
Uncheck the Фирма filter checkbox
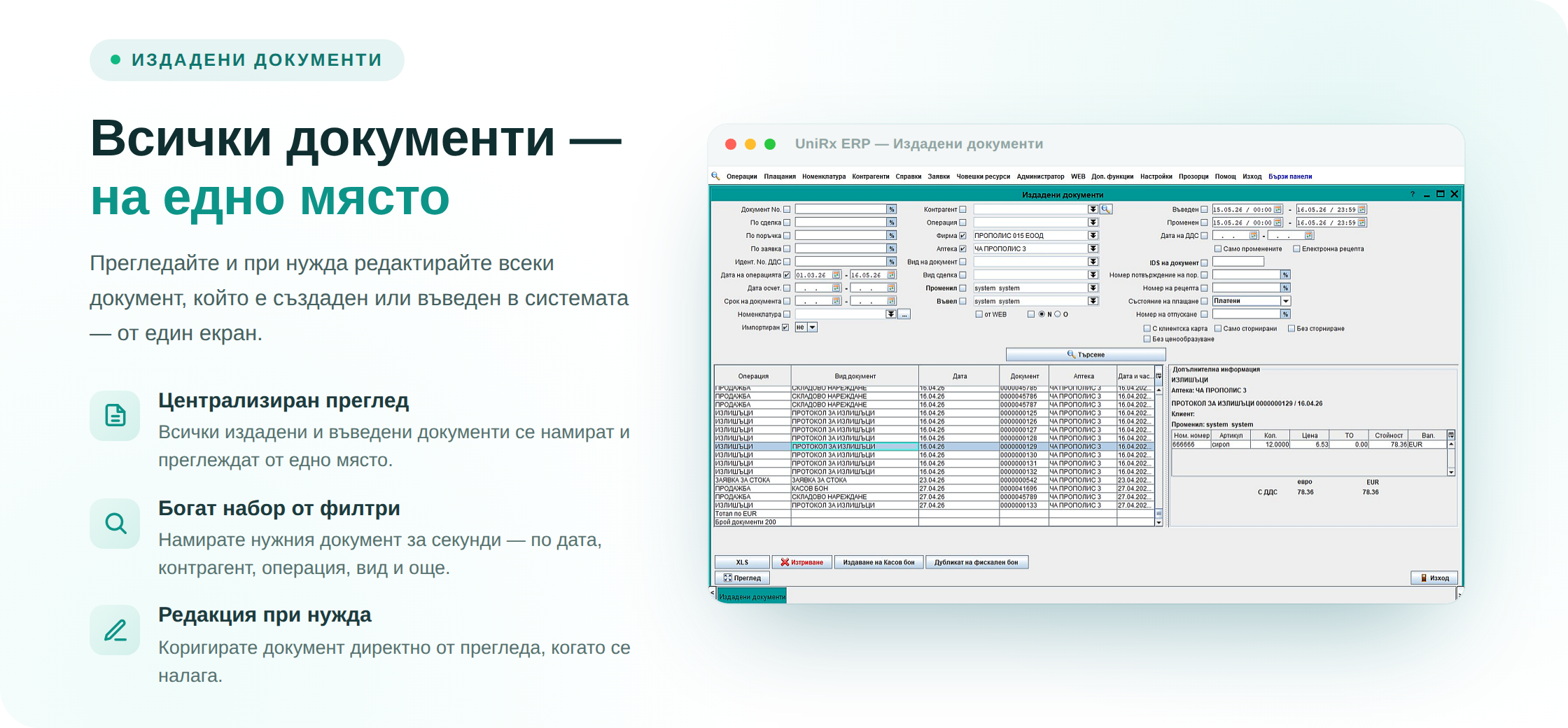(x=962, y=236)
